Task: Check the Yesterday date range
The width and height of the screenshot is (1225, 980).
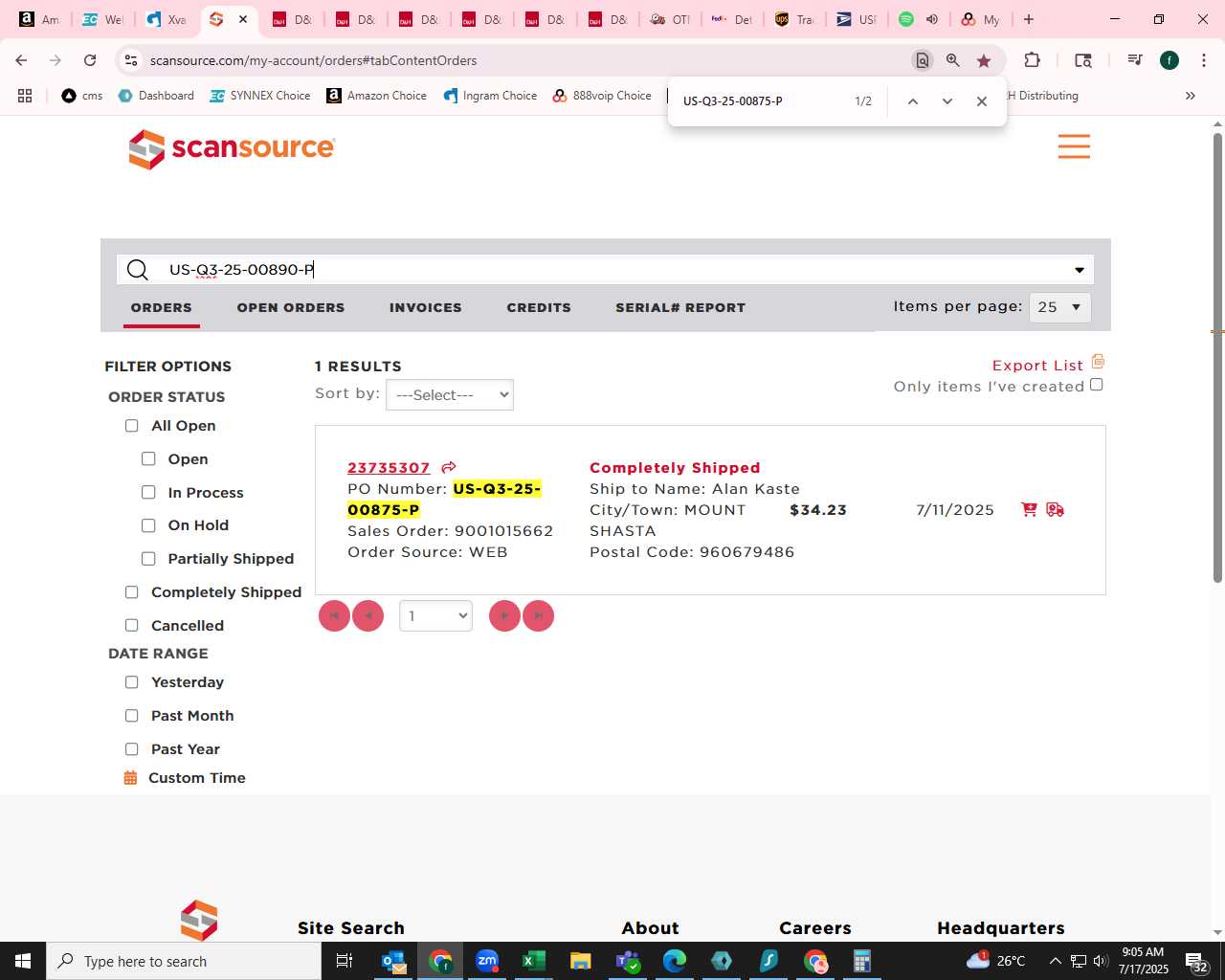Action: coord(132,682)
